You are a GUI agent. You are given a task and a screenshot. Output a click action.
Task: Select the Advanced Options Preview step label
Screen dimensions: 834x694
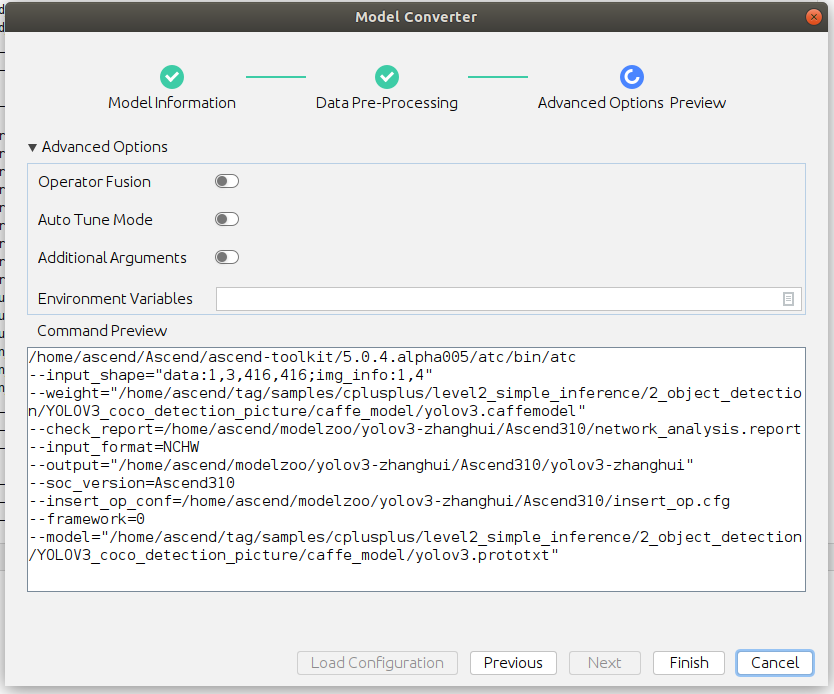(632, 103)
